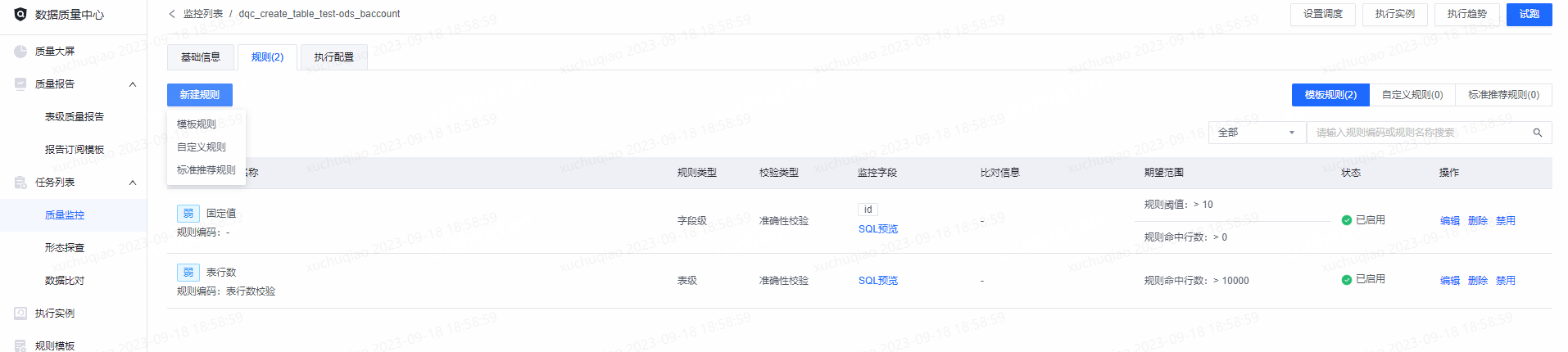The image size is (1568, 352).
Task: Collapse the 质量报告 menu group
Action: pos(133,84)
